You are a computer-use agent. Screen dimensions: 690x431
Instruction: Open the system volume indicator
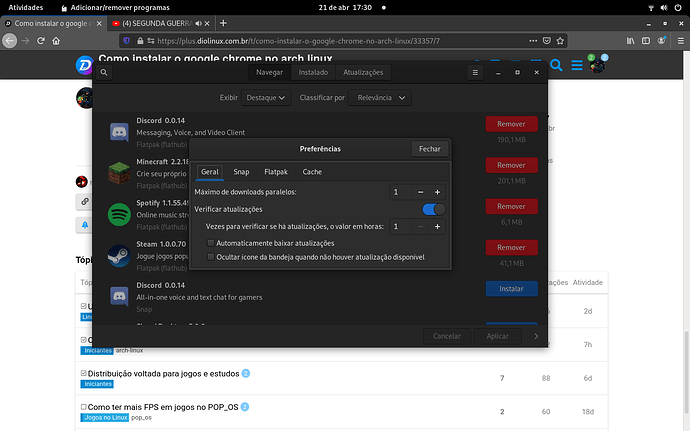[664, 7]
